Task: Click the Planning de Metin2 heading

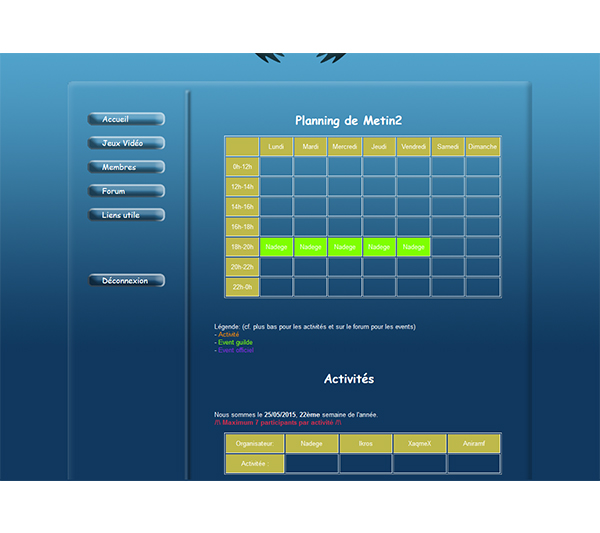Action: pos(348,121)
